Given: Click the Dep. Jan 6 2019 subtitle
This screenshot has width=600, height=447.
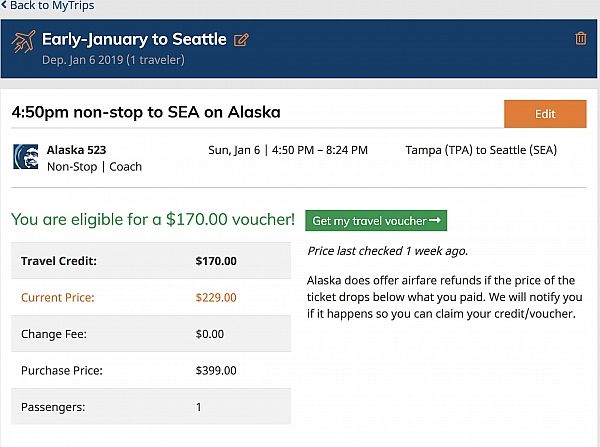Looking at the screenshot, I should tap(113, 61).
